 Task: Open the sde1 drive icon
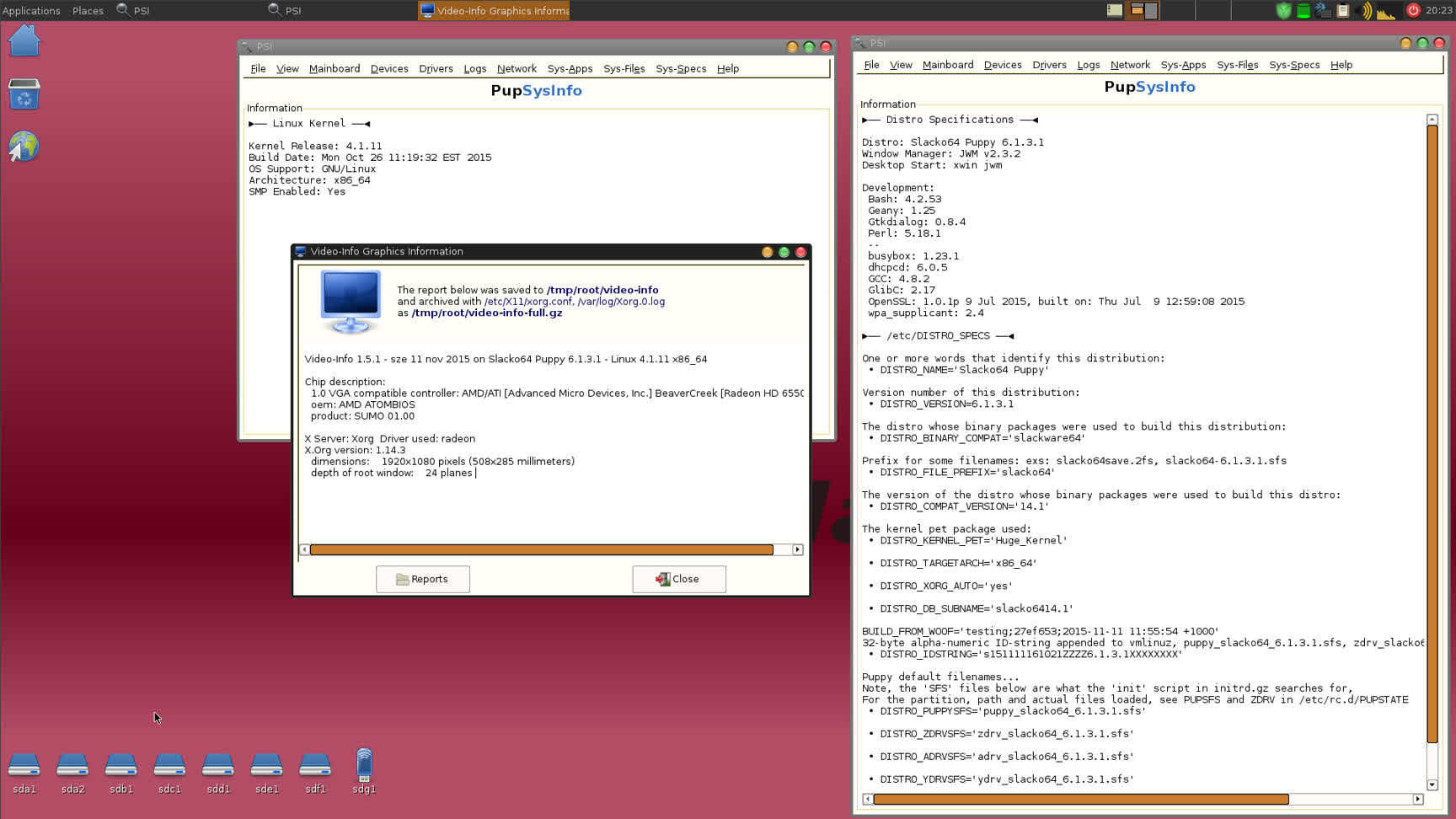[x=266, y=765]
